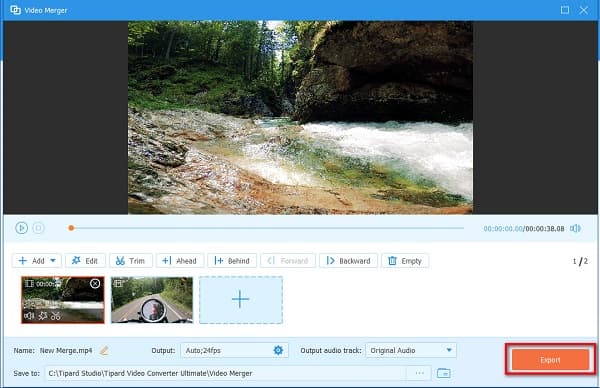Screen dimensions: 600x388
Task: Select the motorcycle road clip thumbnail
Action: (152, 300)
